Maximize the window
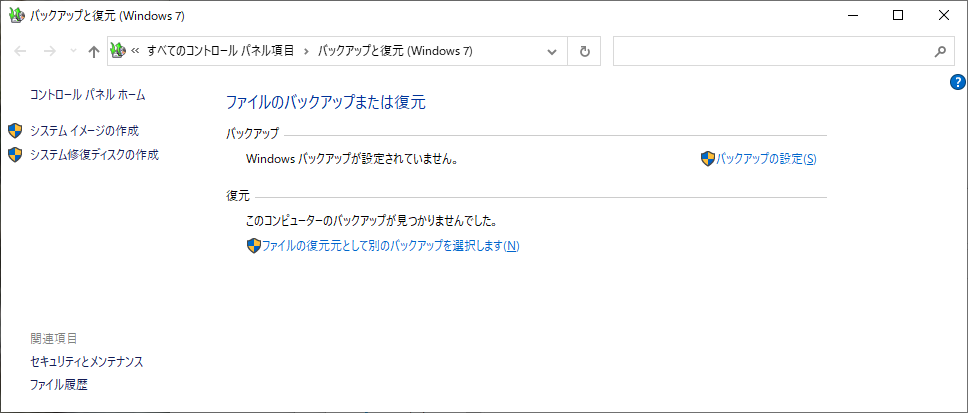Screen dimensions: 968x413 (x=898, y=16)
